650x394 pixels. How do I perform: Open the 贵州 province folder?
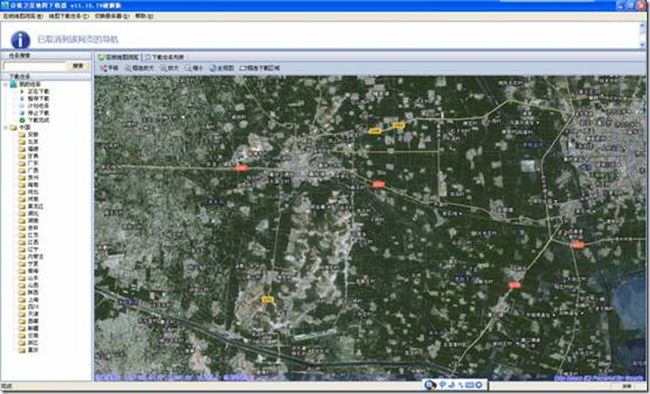29,178
